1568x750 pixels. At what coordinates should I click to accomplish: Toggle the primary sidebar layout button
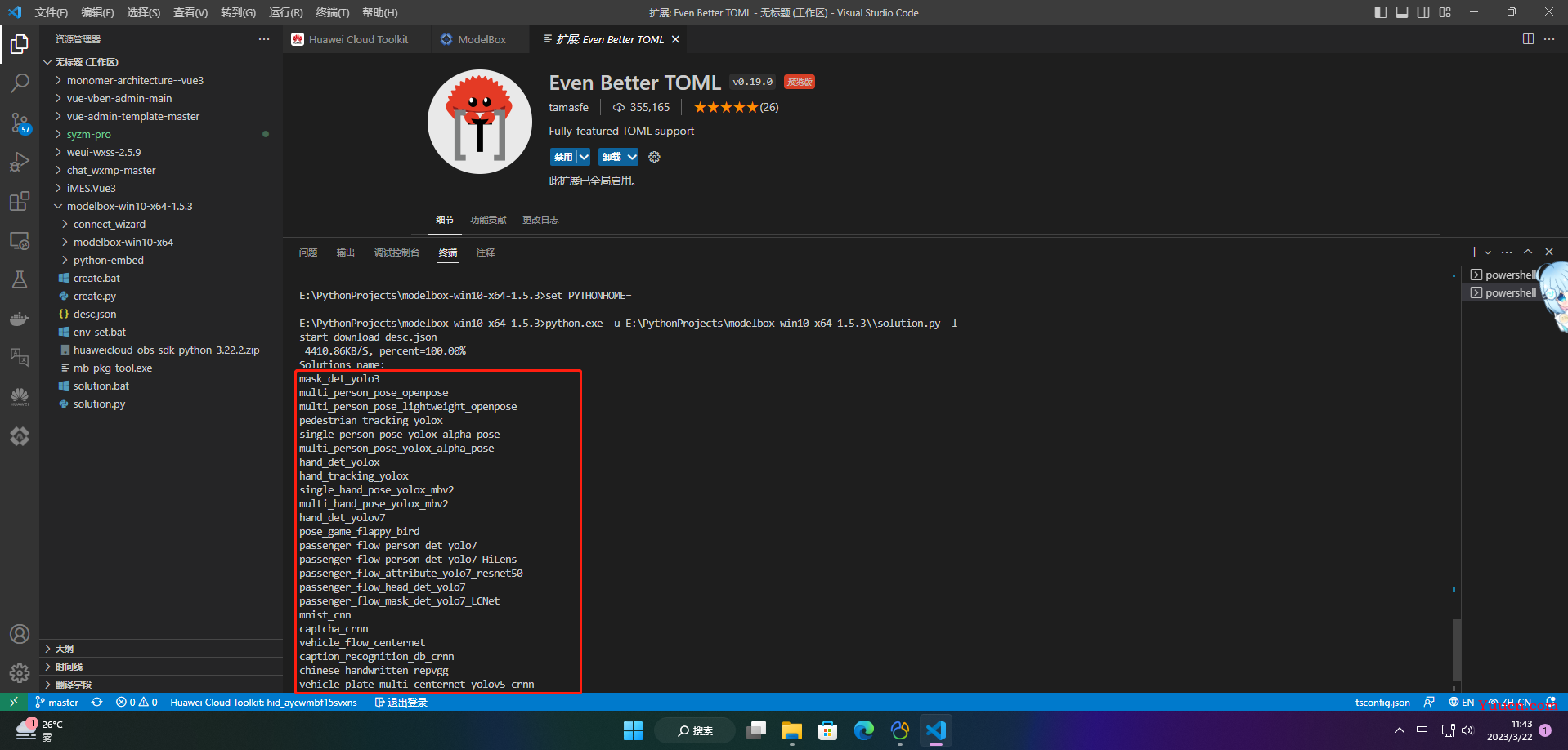(1381, 12)
